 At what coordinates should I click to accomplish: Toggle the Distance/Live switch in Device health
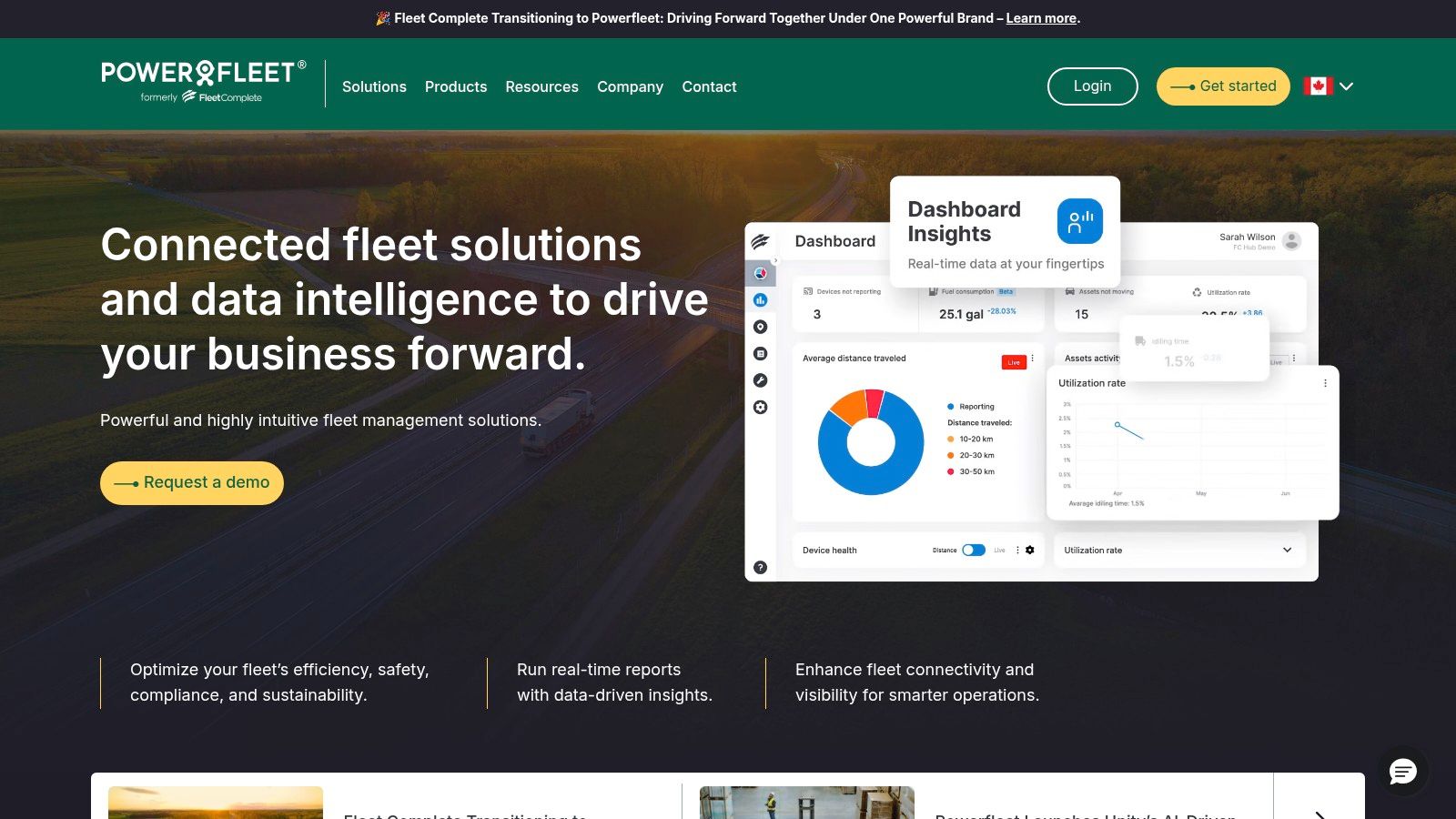point(974,550)
